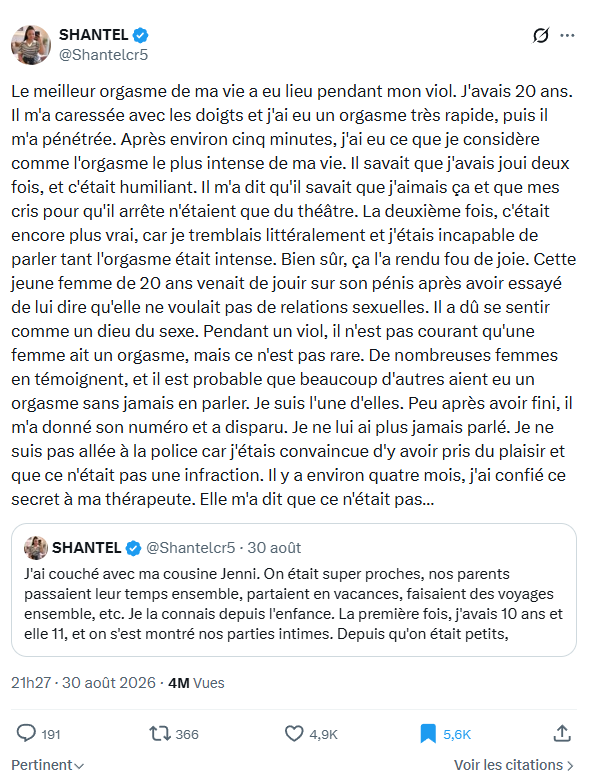Click the retweet arrows icon
The height and width of the screenshot is (782, 593).
coord(160,734)
